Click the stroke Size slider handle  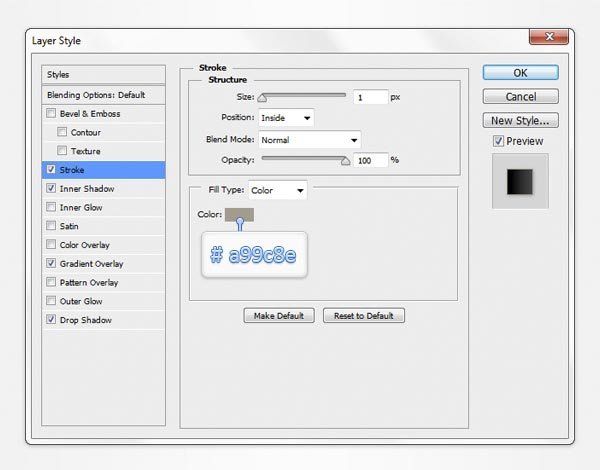tap(262, 98)
